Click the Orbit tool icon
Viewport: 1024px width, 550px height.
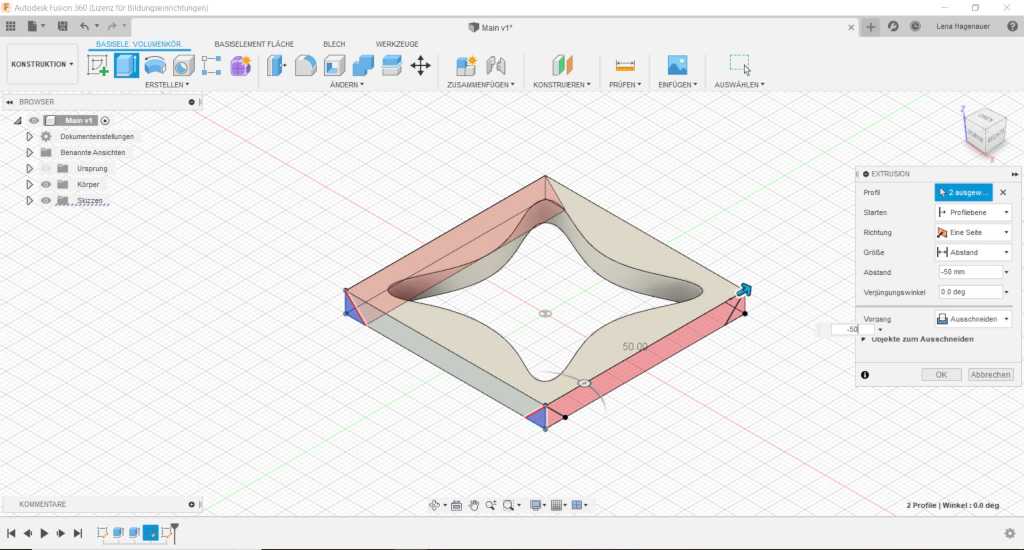pyautogui.click(x=434, y=505)
